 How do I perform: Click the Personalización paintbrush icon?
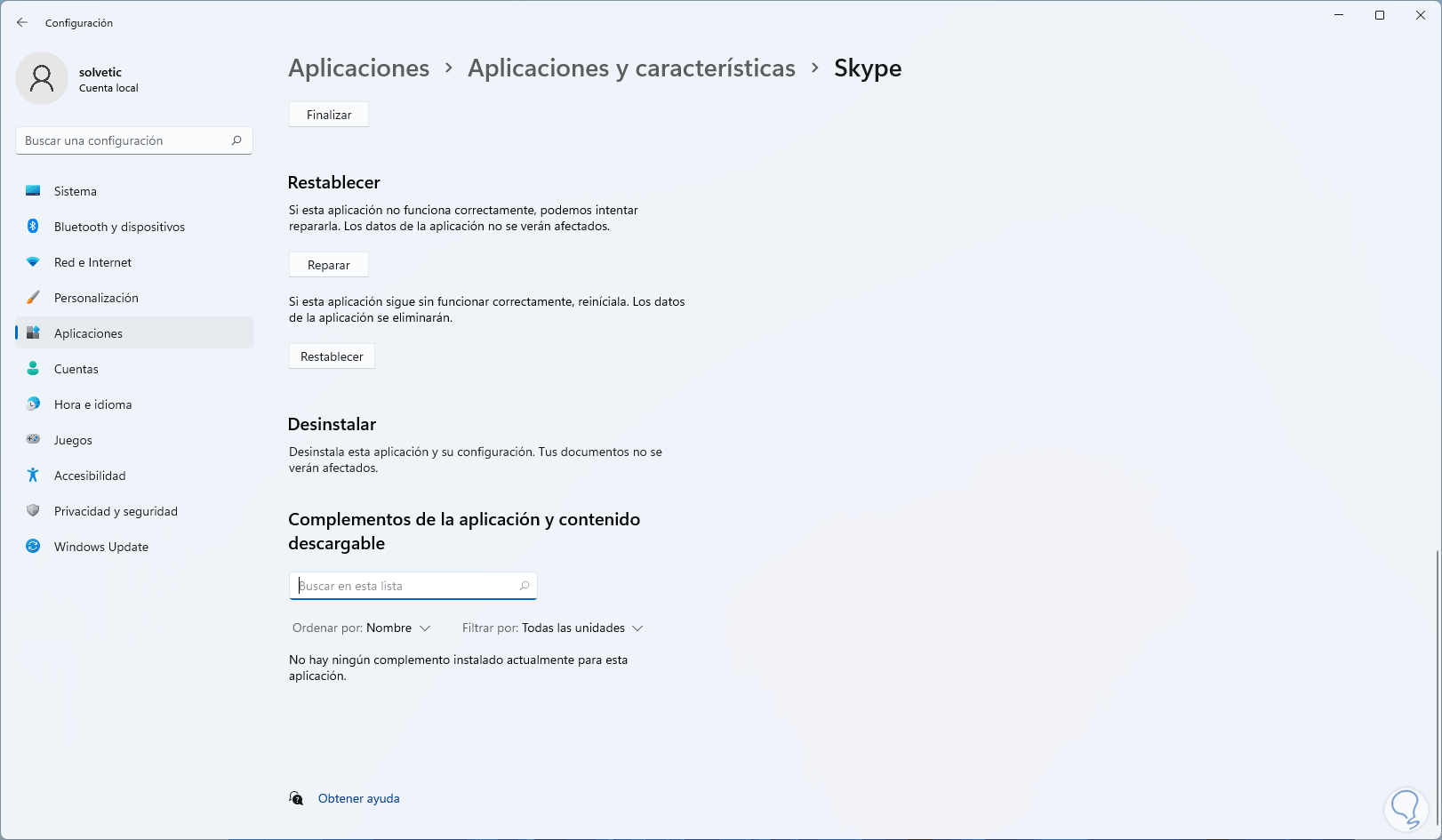33,298
